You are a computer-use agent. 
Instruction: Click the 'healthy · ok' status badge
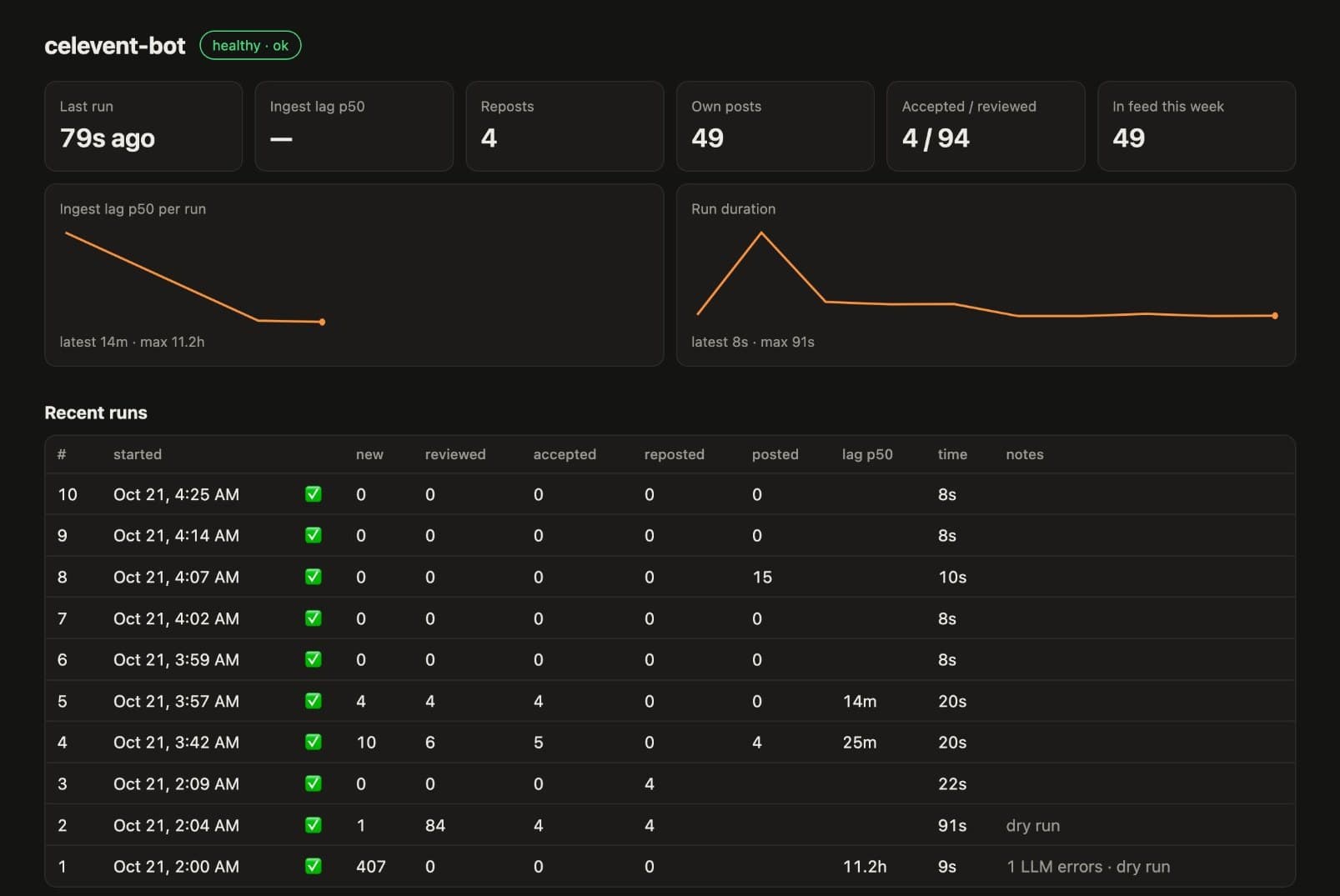pyautogui.click(x=250, y=46)
